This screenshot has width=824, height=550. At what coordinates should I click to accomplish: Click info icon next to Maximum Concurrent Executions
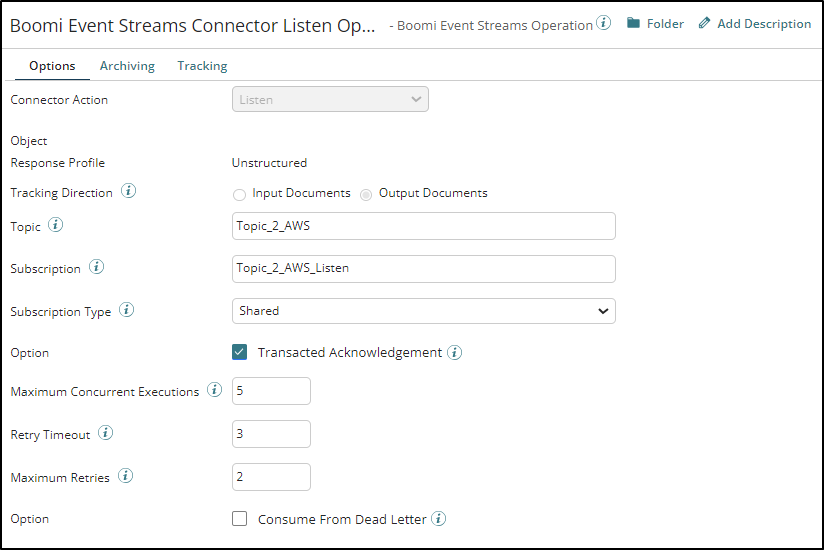coord(214,390)
